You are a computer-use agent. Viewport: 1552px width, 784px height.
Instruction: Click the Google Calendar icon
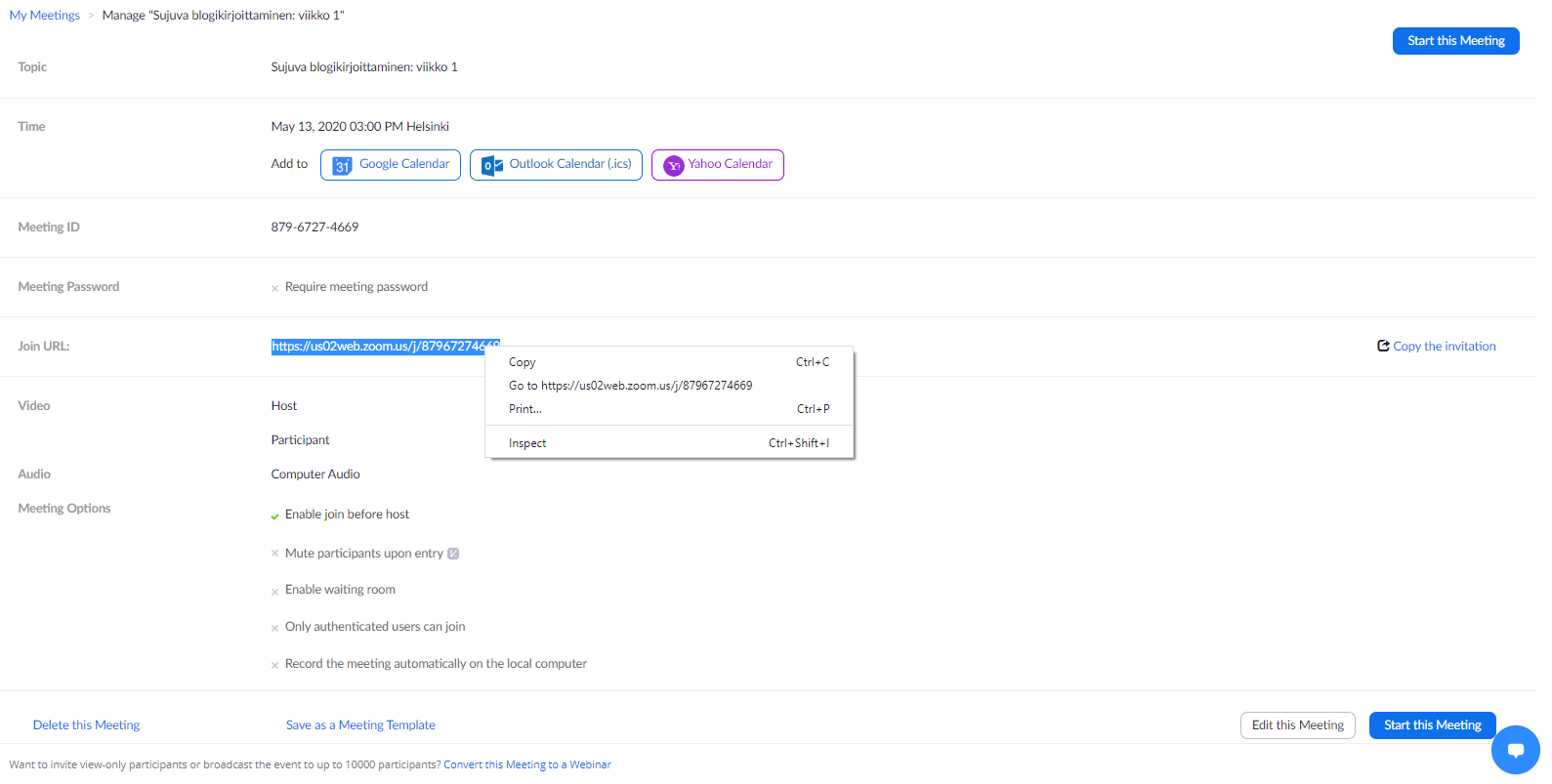pos(342,166)
